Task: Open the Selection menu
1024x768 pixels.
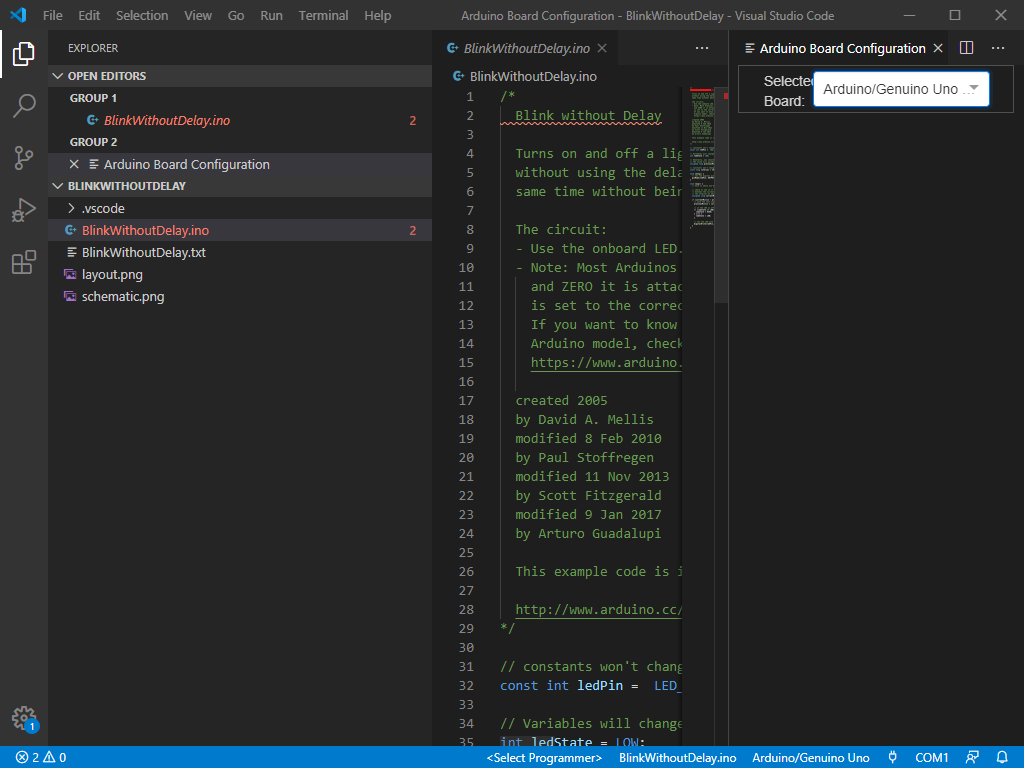Action: tap(142, 15)
